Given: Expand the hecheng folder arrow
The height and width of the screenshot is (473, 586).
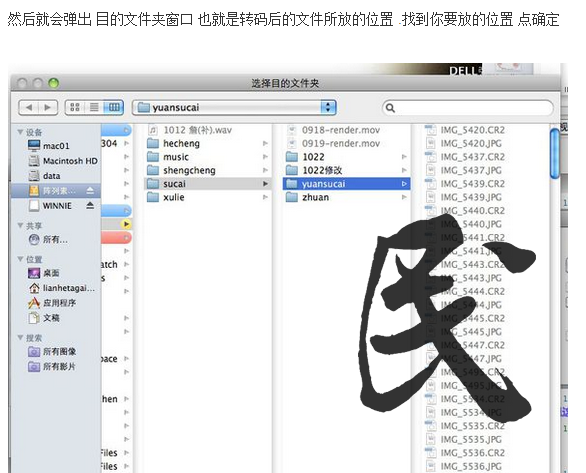Looking at the screenshot, I should (265, 143).
